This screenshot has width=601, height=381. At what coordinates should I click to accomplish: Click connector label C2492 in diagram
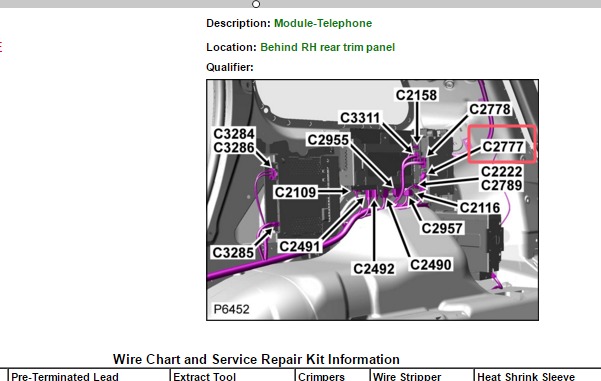point(374,269)
